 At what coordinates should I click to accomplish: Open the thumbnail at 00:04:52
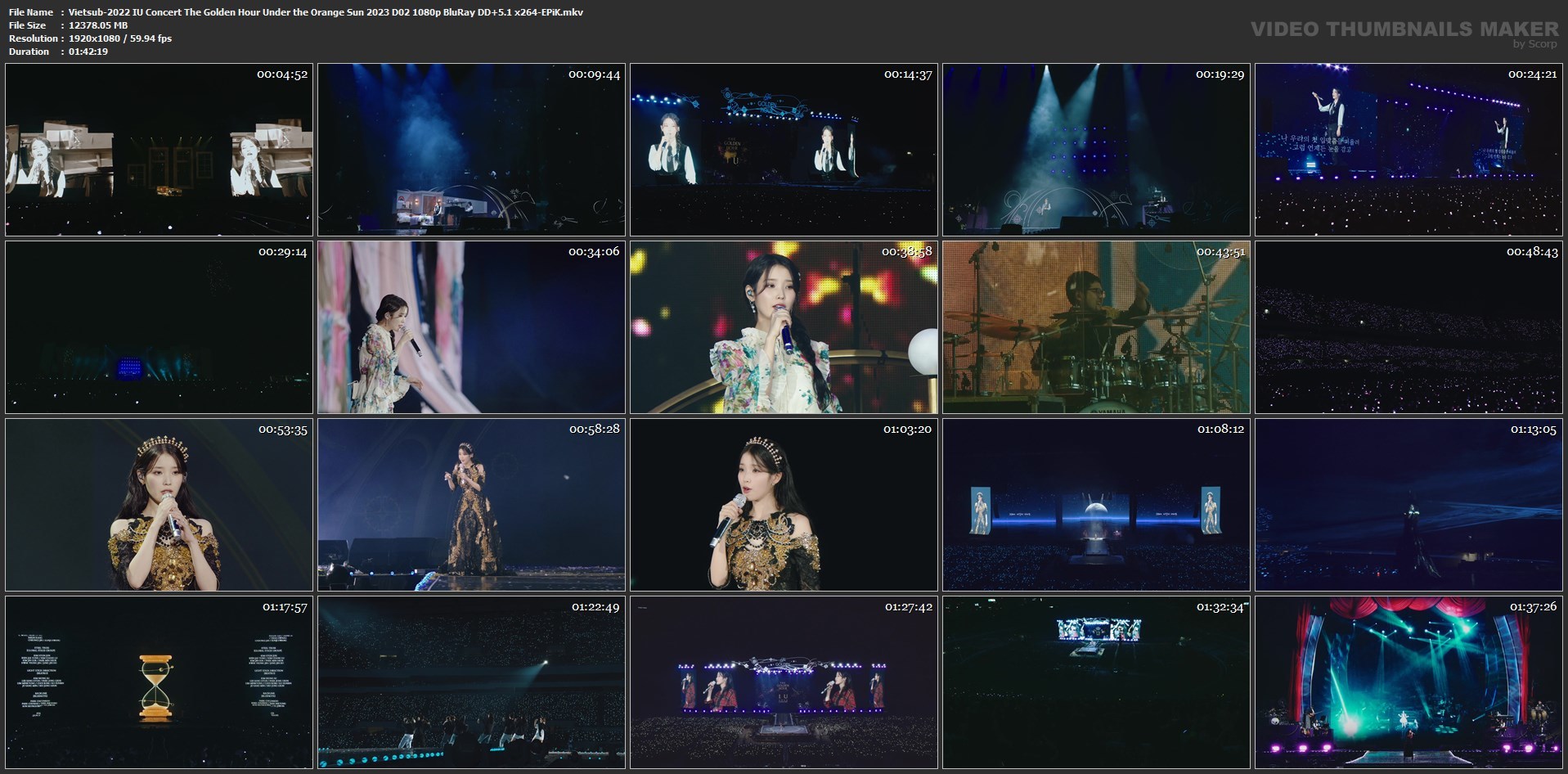click(159, 150)
